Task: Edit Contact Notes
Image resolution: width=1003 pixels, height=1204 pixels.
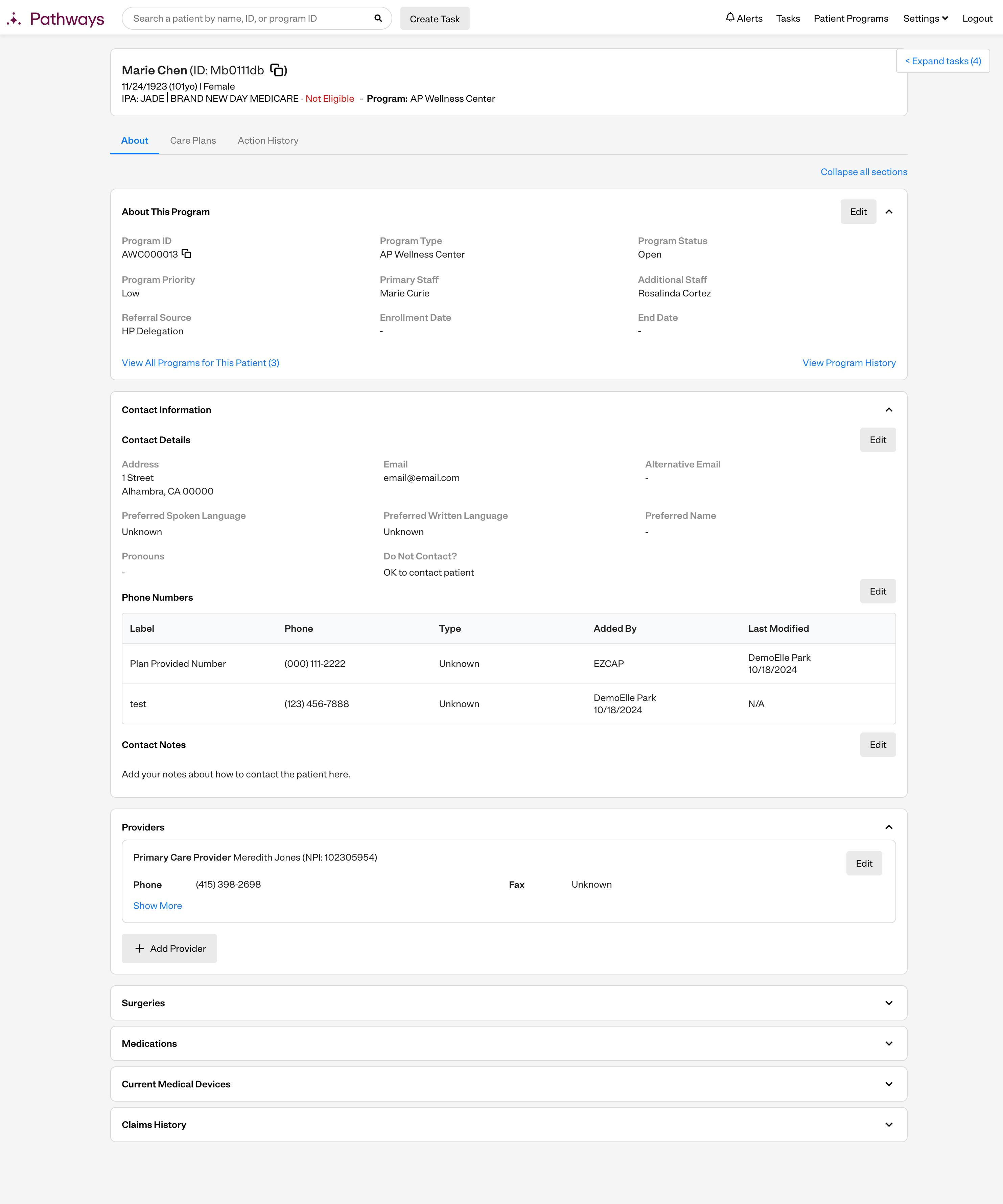Action: [878, 745]
